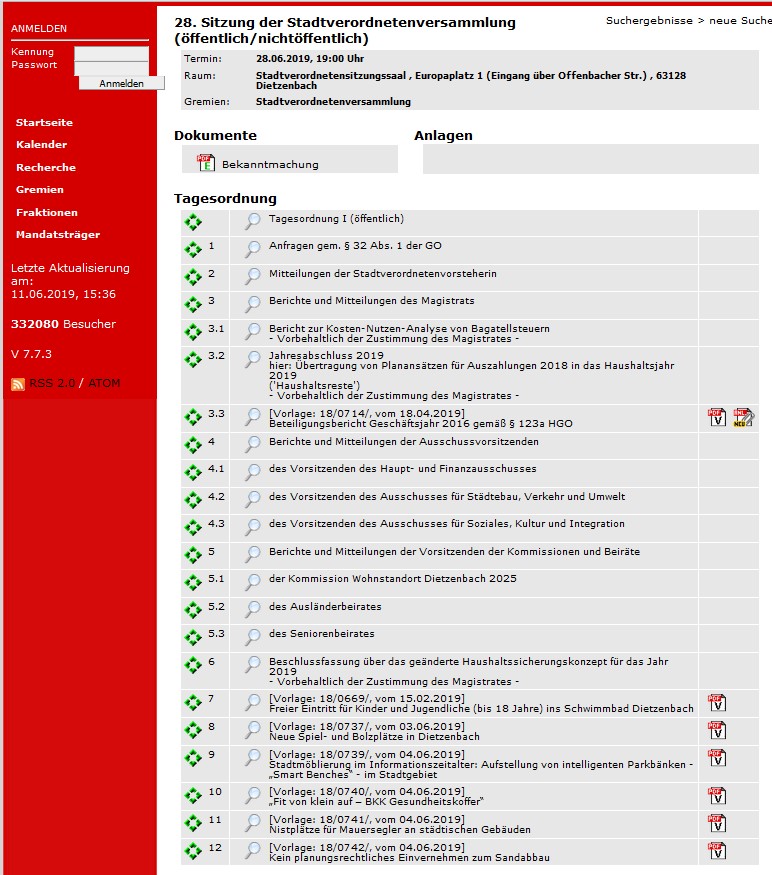This screenshot has height=875, width=772.
Task: Select Fraktionen from sidebar menu
Action: pyautogui.click(x=46, y=212)
